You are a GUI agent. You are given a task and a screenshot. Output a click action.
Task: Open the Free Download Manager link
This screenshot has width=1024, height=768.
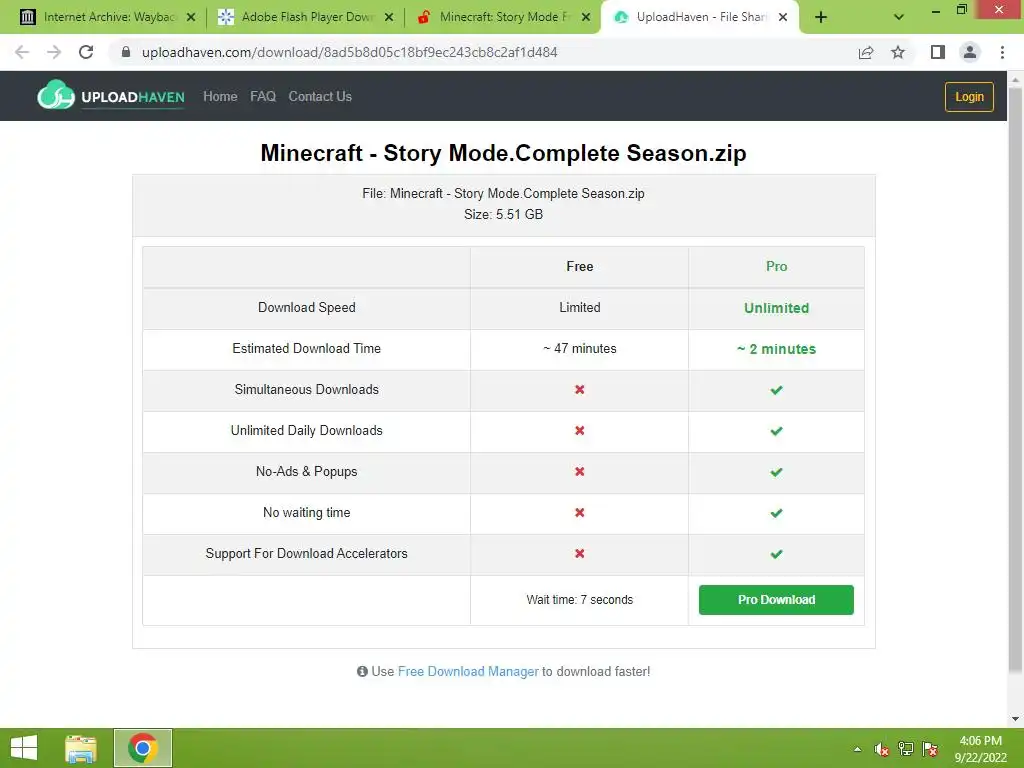(468, 671)
